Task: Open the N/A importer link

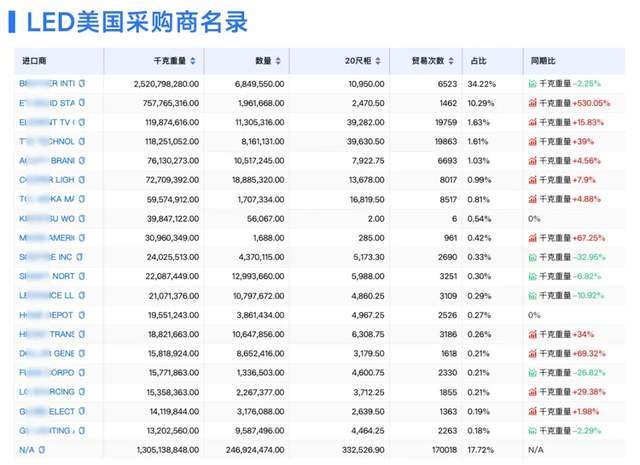Action: point(27,449)
